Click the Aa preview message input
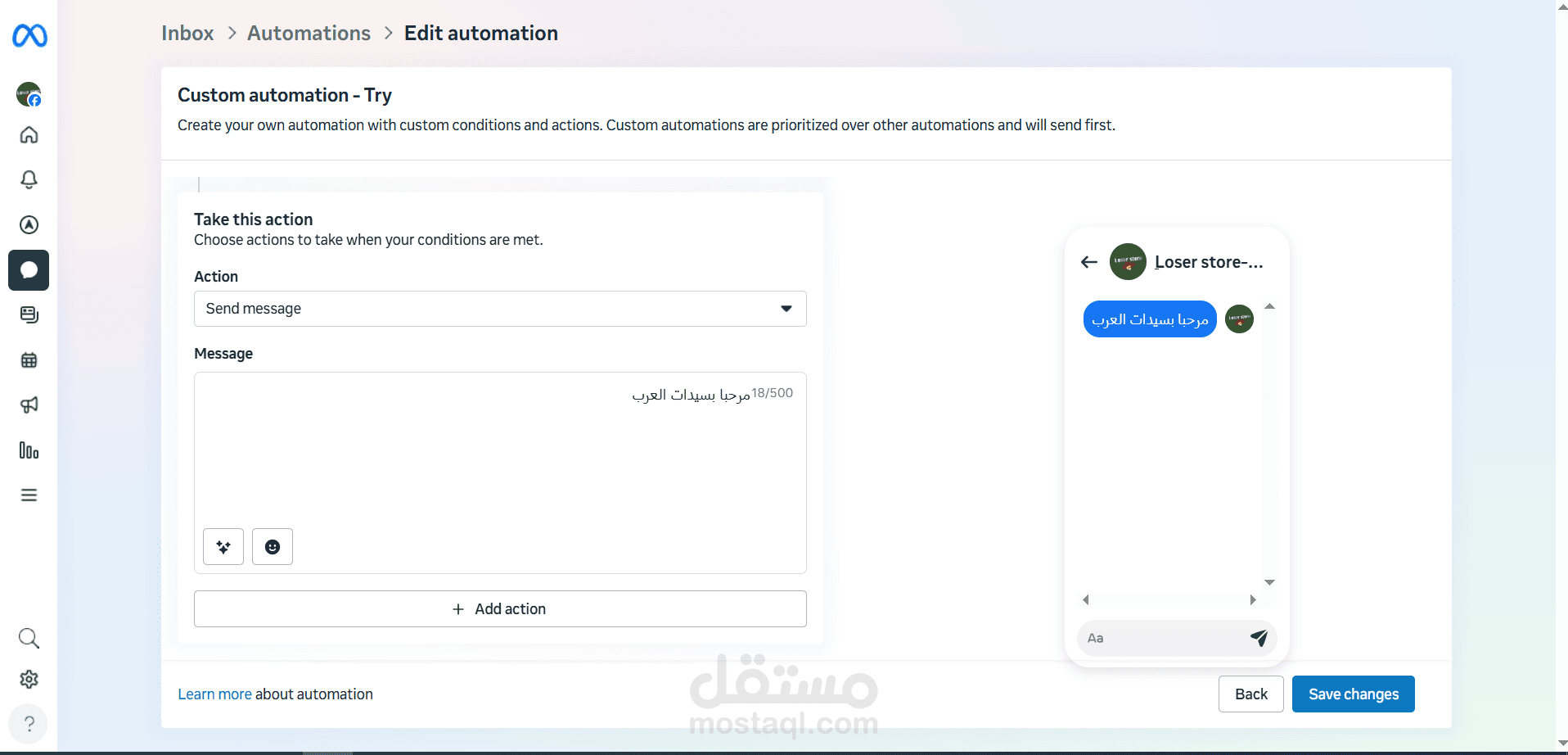Screen dimensions: 1568x755 [x=1162, y=638]
